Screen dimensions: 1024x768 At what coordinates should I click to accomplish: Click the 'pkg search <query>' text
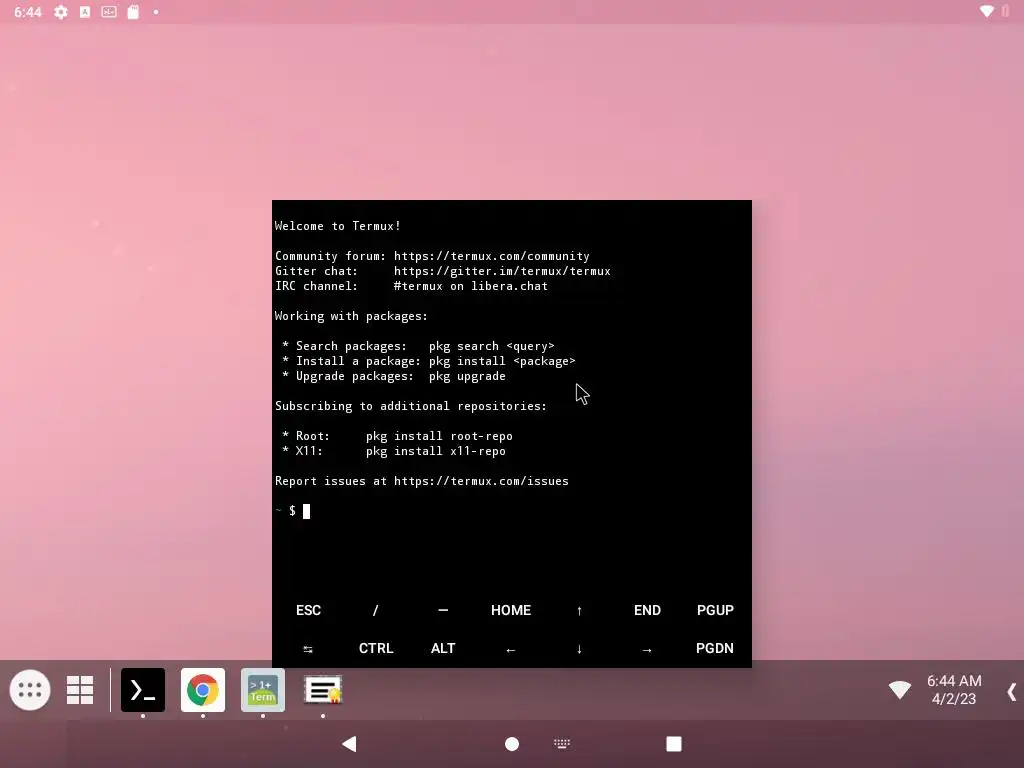tap(491, 346)
